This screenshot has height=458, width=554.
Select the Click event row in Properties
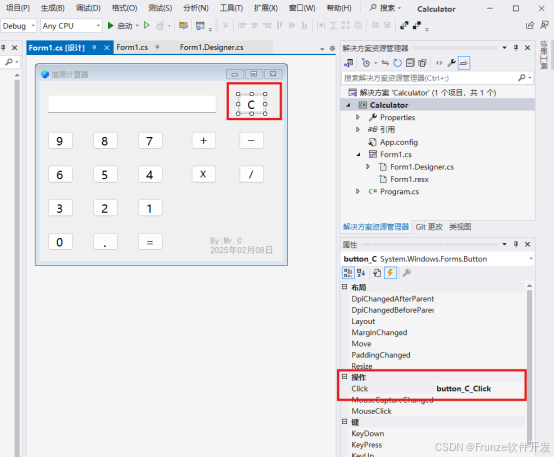[x=437, y=389]
